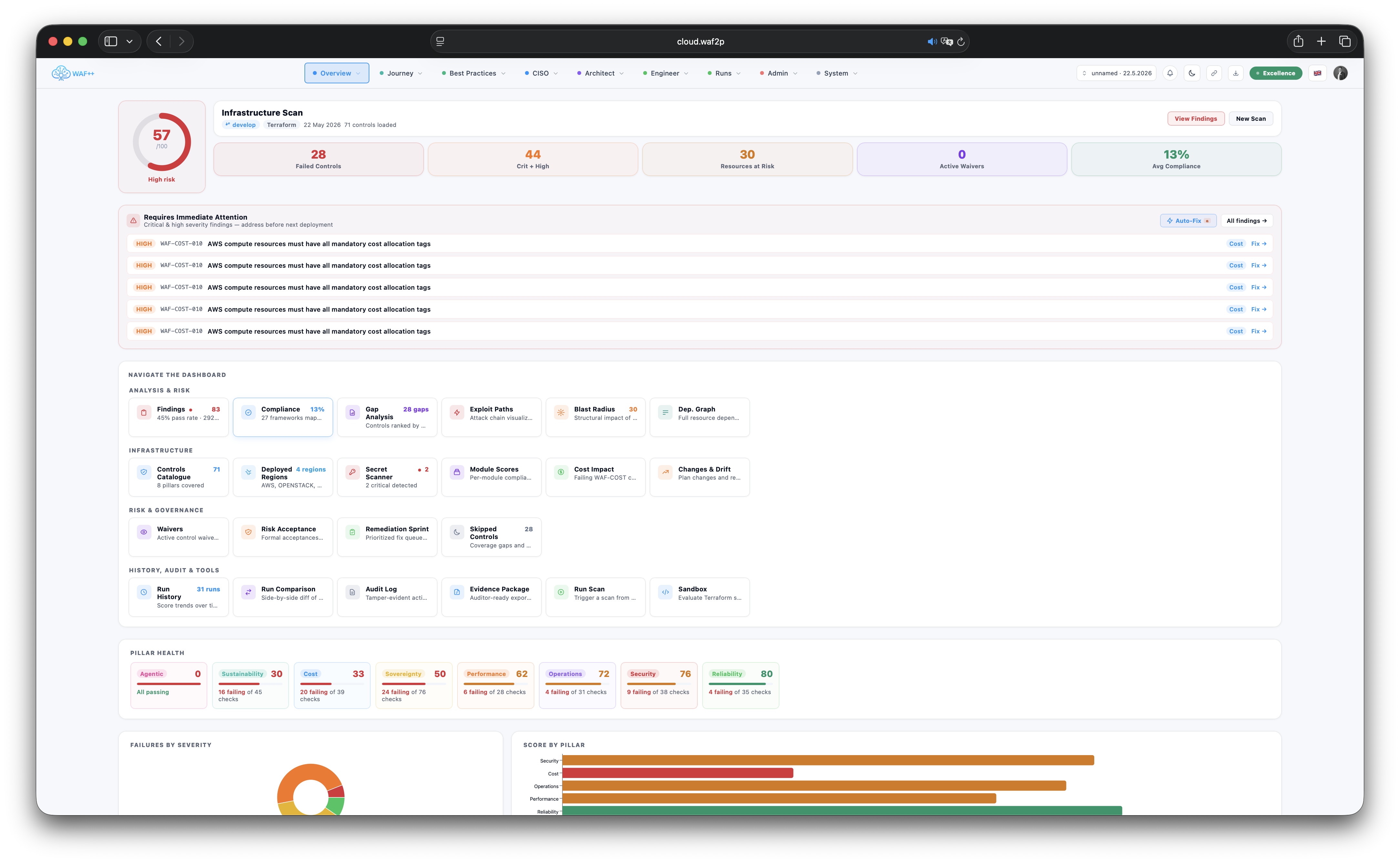Open the Run Scan card
The width and height of the screenshot is (1400, 863).
click(x=596, y=597)
